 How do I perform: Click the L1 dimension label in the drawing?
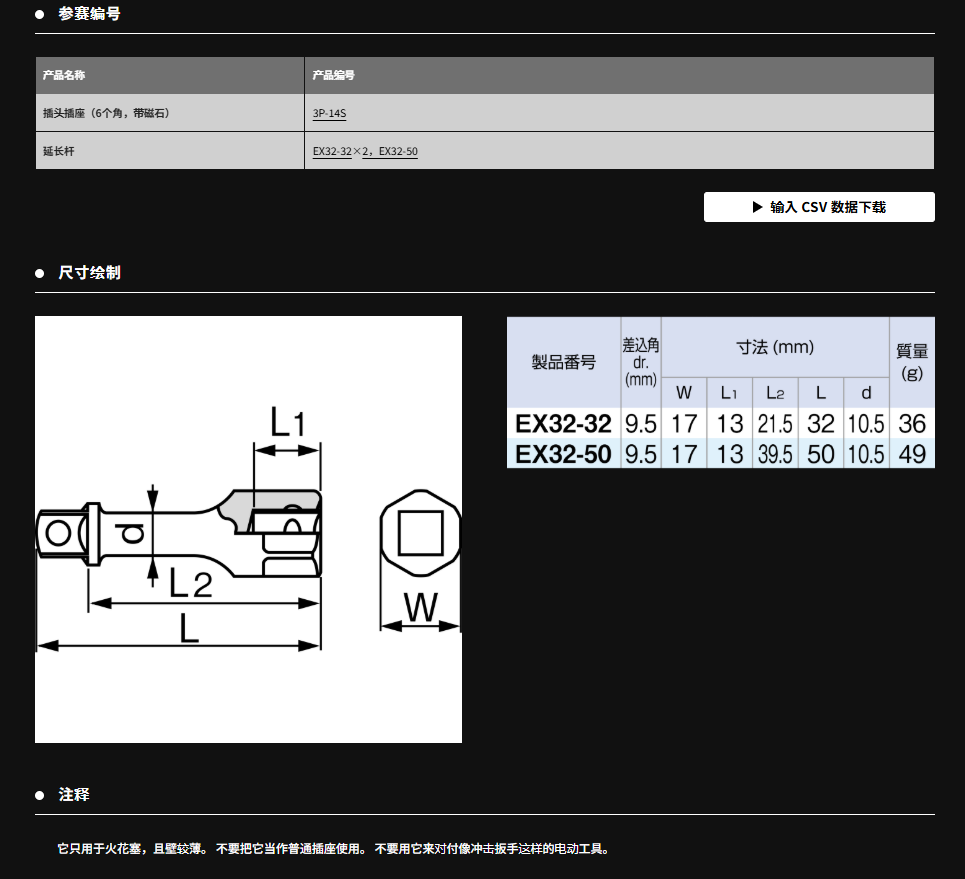(288, 423)
